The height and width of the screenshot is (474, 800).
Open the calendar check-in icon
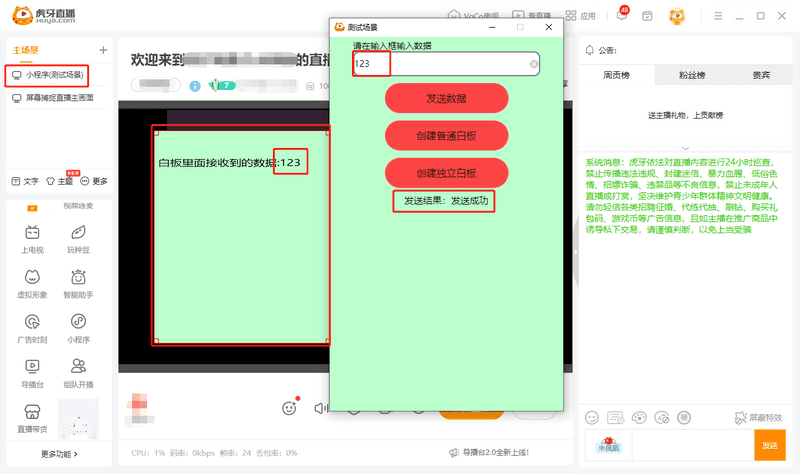coord(647,16)
